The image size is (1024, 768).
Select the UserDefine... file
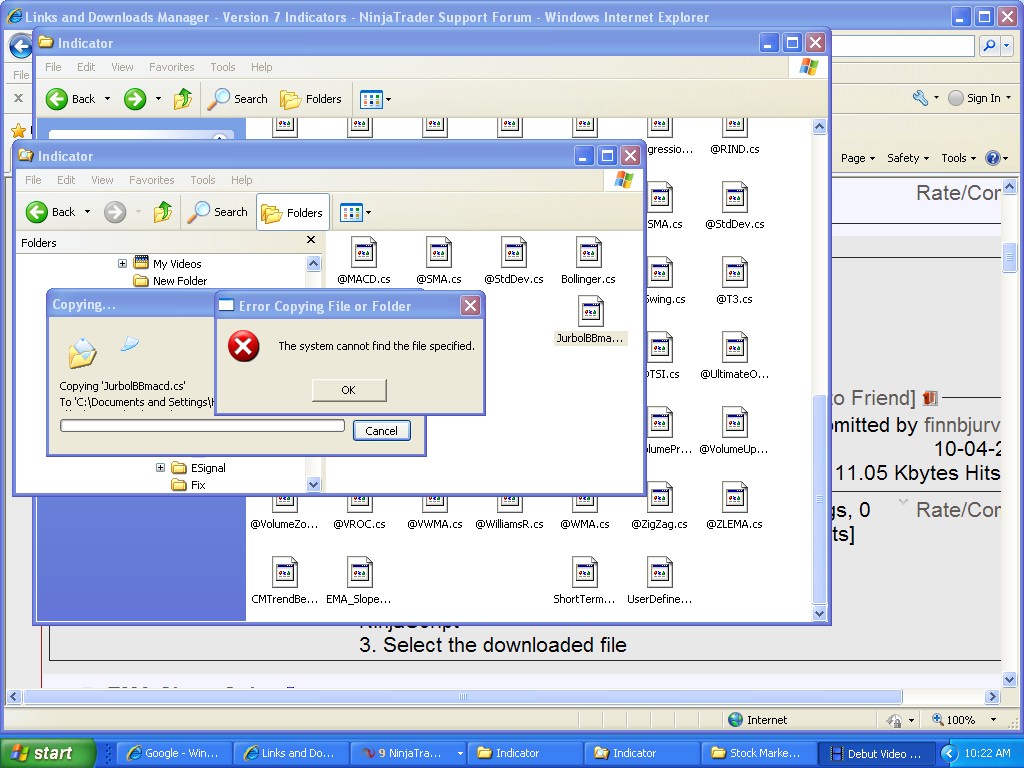660,581
